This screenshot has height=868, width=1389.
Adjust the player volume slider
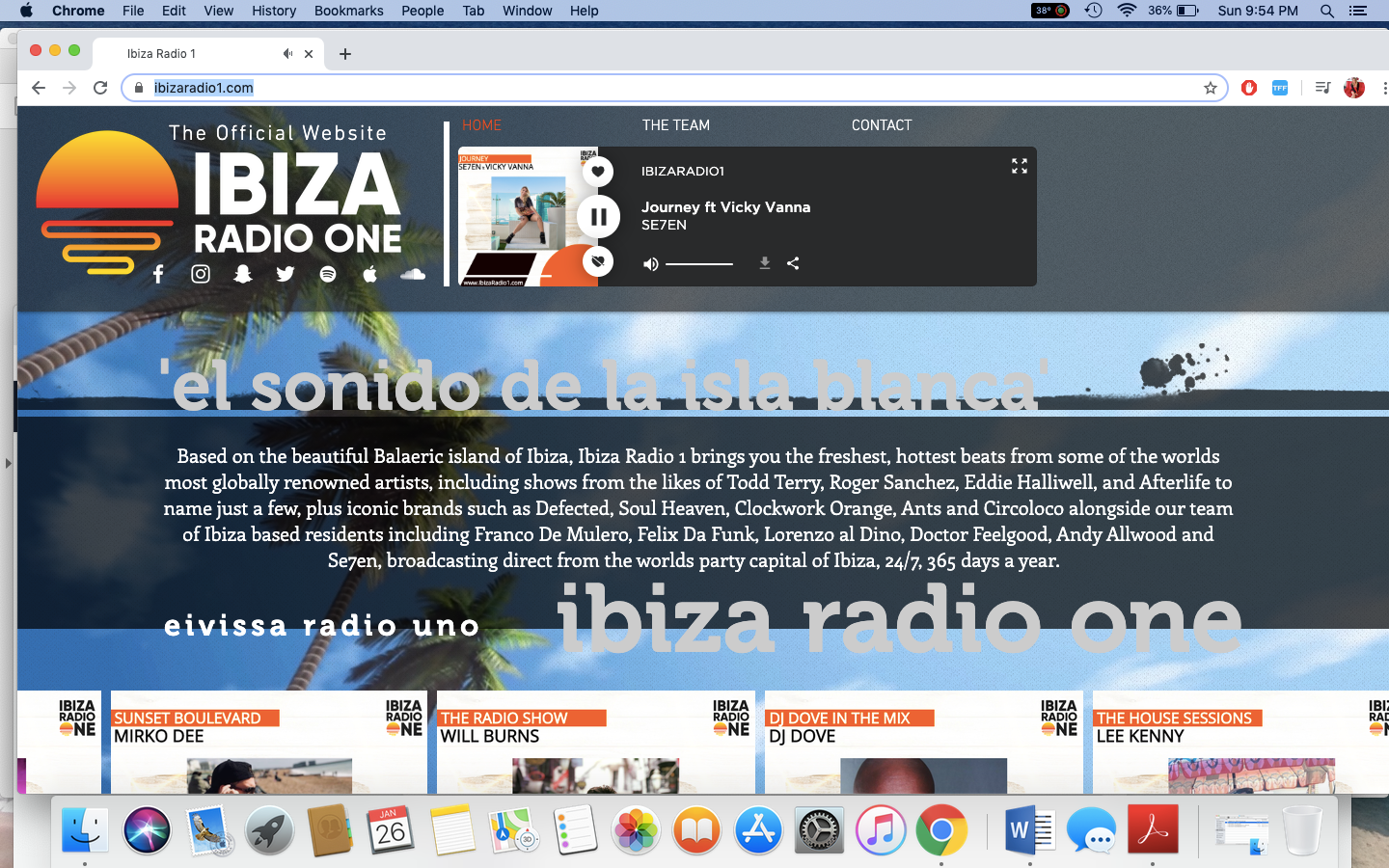[x=699, y=263]
